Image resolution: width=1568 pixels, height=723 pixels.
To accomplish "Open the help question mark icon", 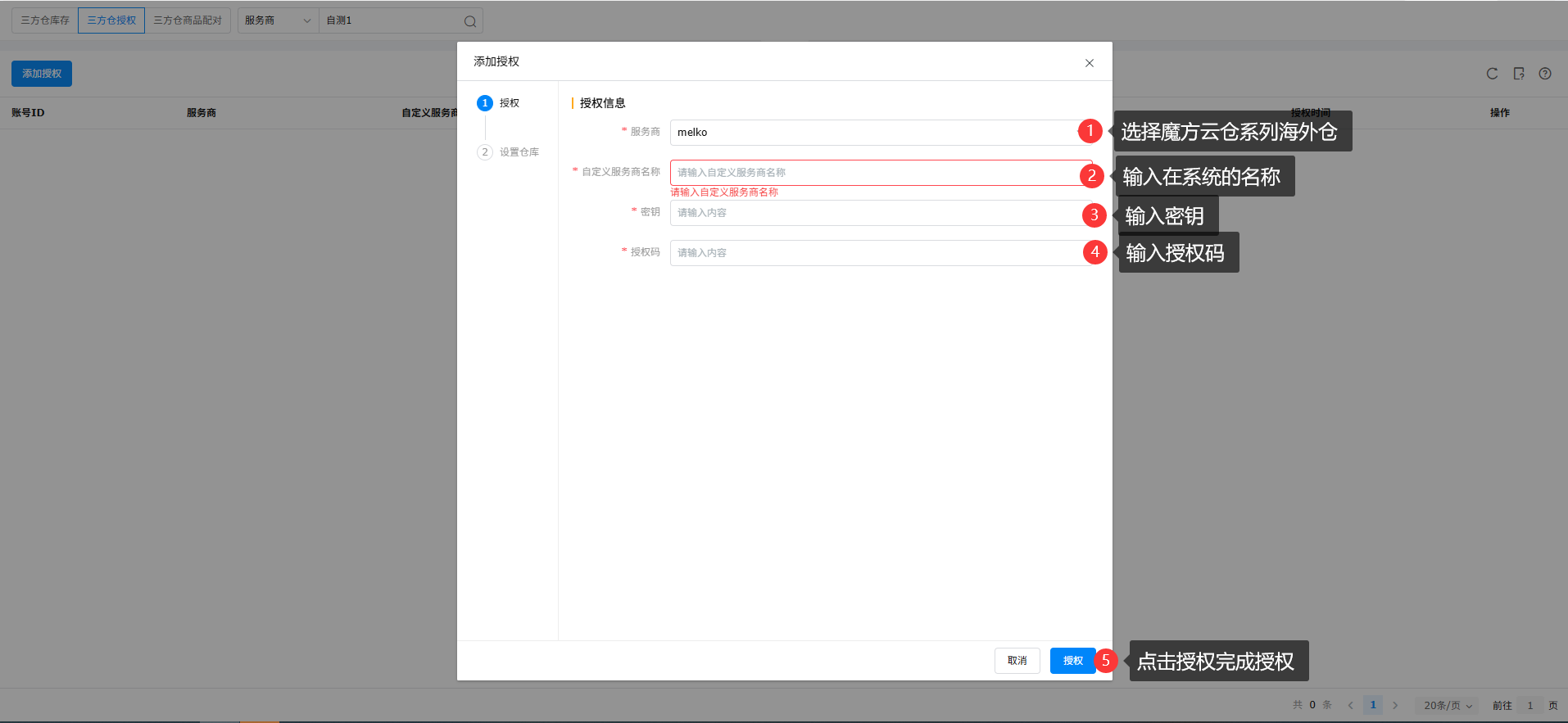I will [1544, 74].
